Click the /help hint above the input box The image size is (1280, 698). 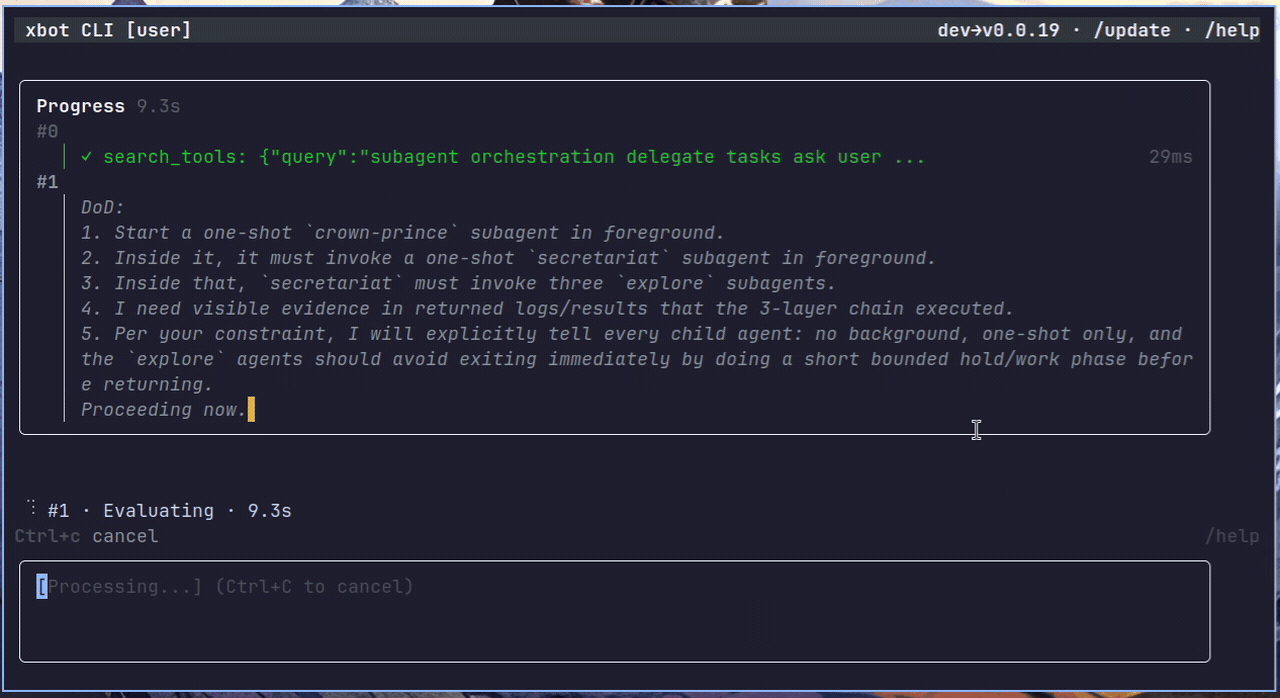pos(1232,536)
